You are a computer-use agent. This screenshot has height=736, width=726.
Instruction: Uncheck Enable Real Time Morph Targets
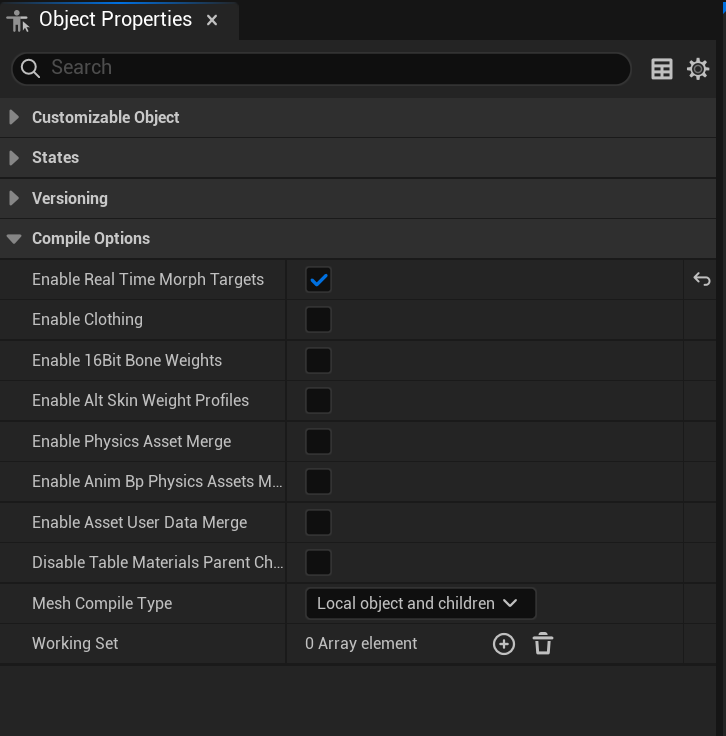coord(318,280)
